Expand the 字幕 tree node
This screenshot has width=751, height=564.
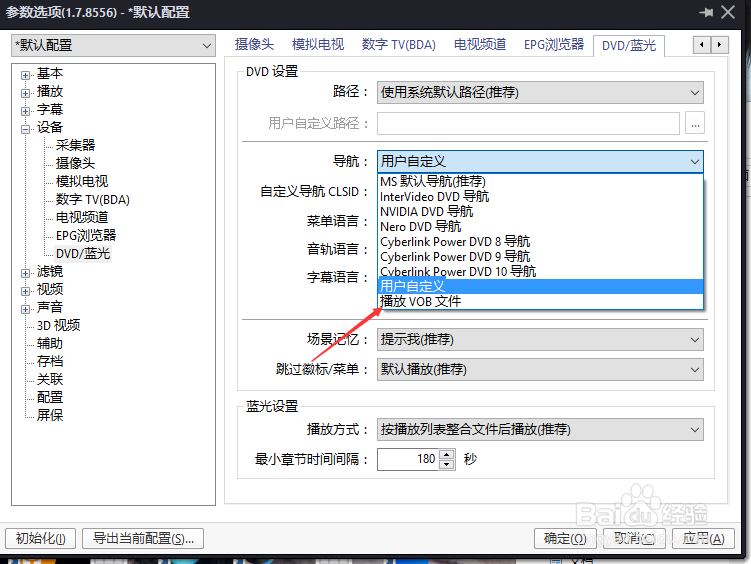pos(25,111)
